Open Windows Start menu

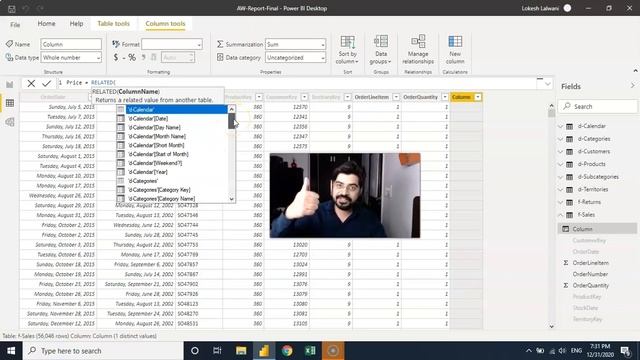(11, 351)
